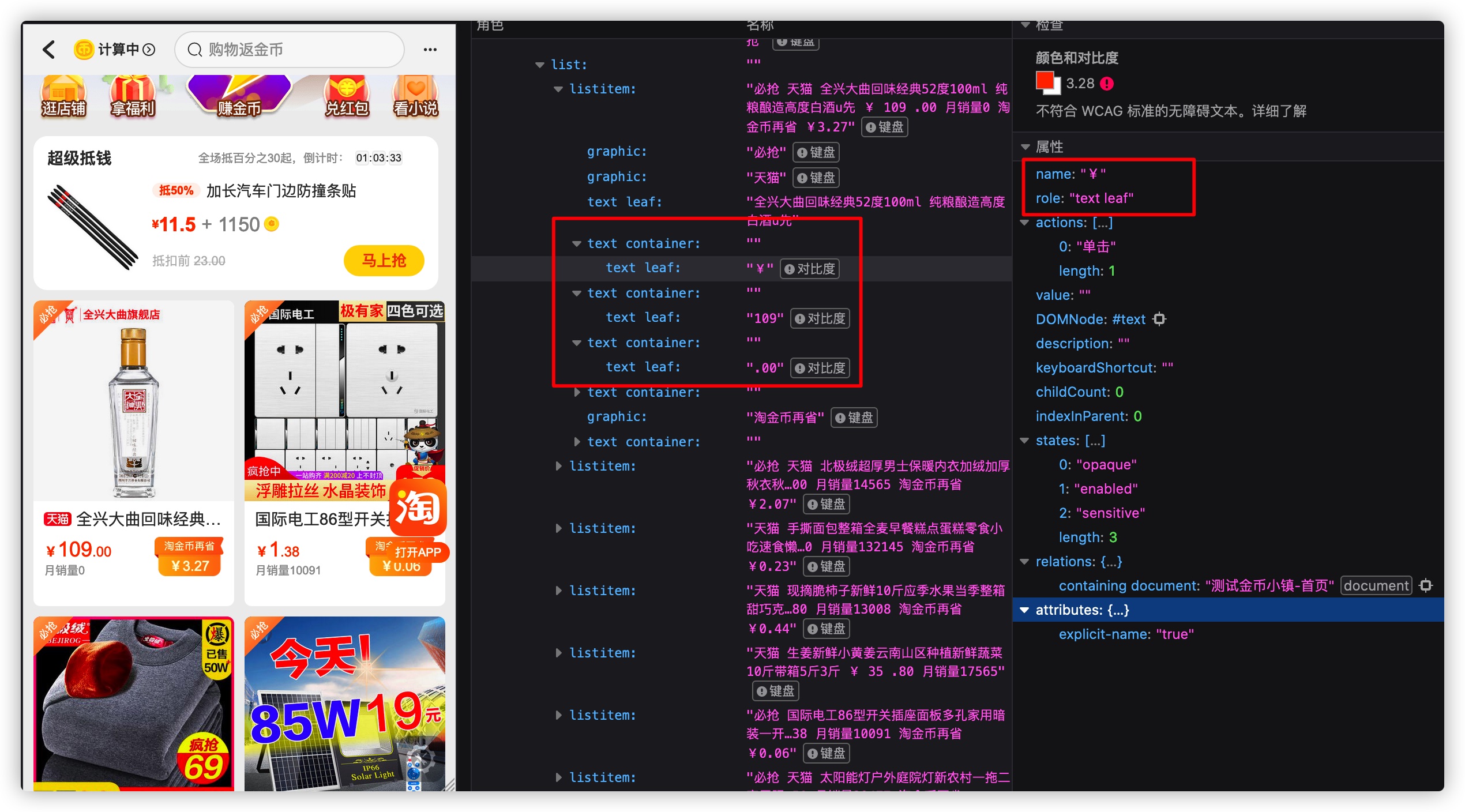The height and width of the screenshot is (812, 1465).
Task: Collapse the 属性 properties section
Action: (x=1025, y=146)
